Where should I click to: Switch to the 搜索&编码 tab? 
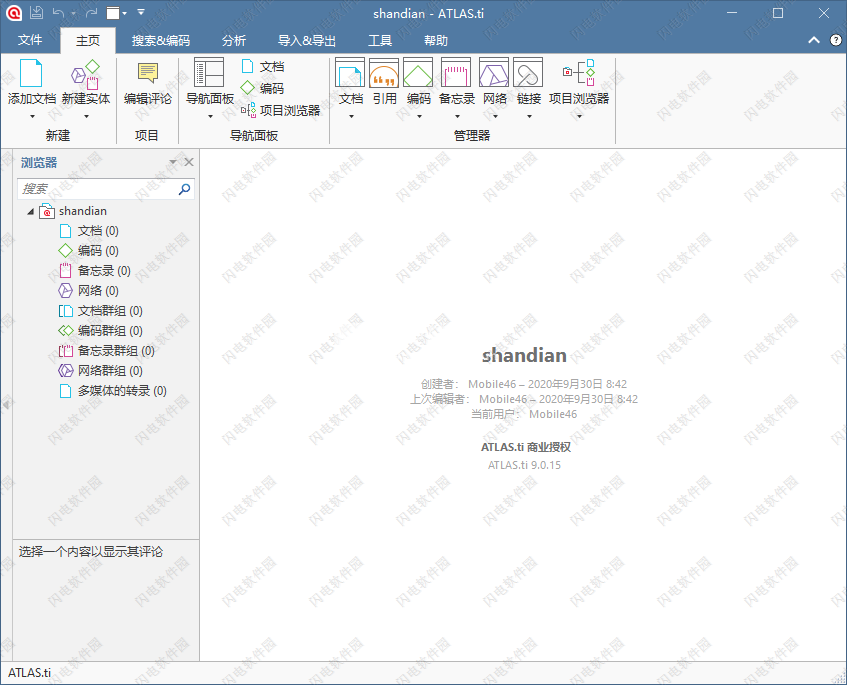(x=161, y=41)
